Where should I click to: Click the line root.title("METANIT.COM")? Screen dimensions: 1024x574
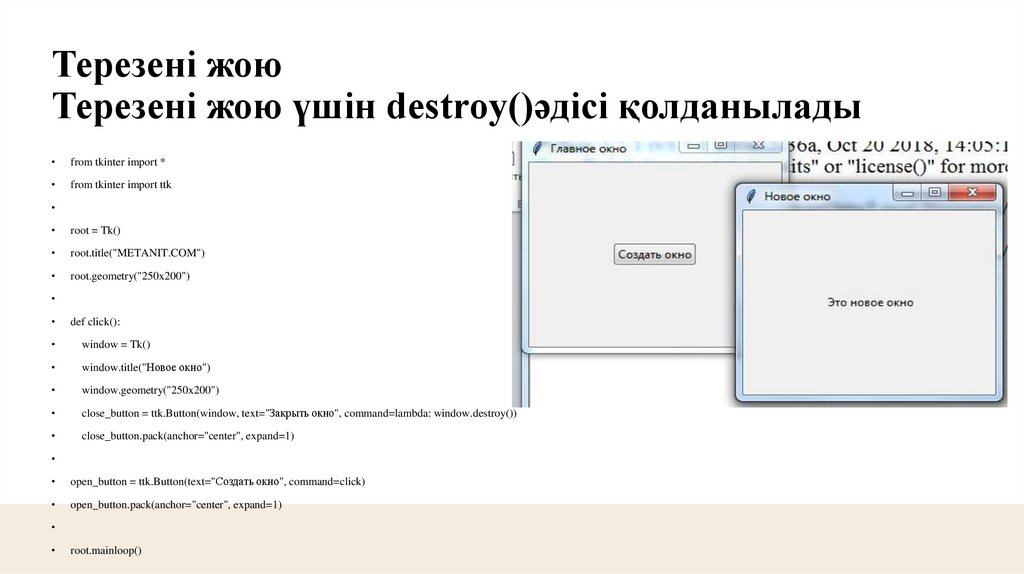[x=137, y=253]
